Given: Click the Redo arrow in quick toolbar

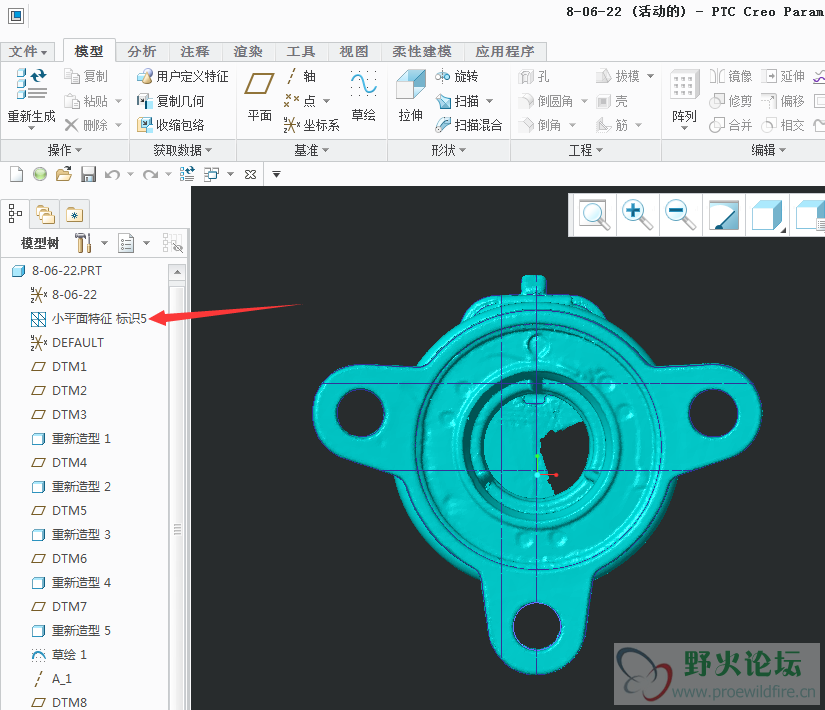Looking at the screenshot, I should [x=150, y=174].
